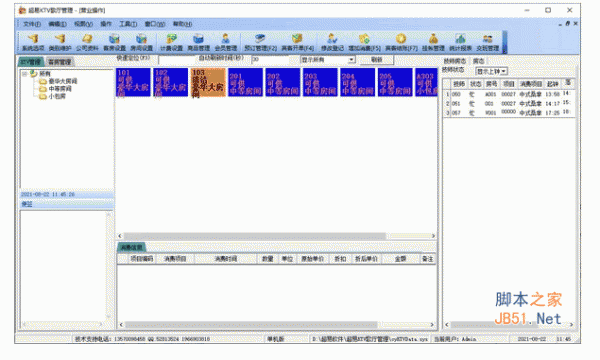
Task: Select the 消费信息 tab
Action: click(x=131, y=248)
